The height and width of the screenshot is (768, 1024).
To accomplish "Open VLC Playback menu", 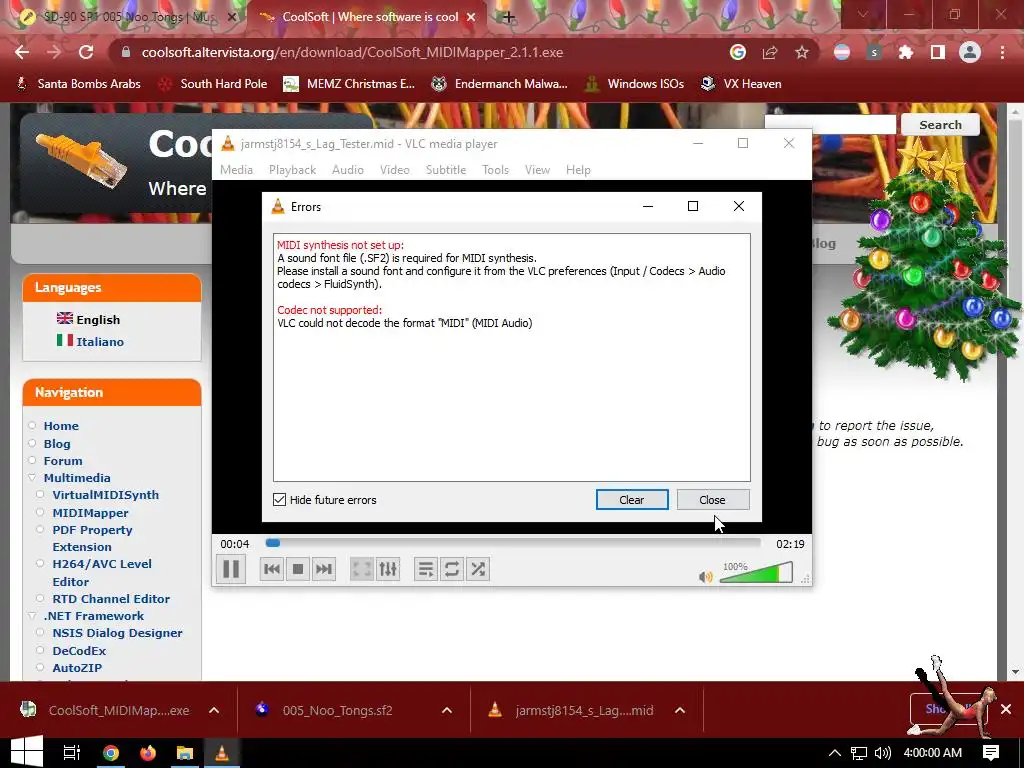I will [x=293, y=170].
